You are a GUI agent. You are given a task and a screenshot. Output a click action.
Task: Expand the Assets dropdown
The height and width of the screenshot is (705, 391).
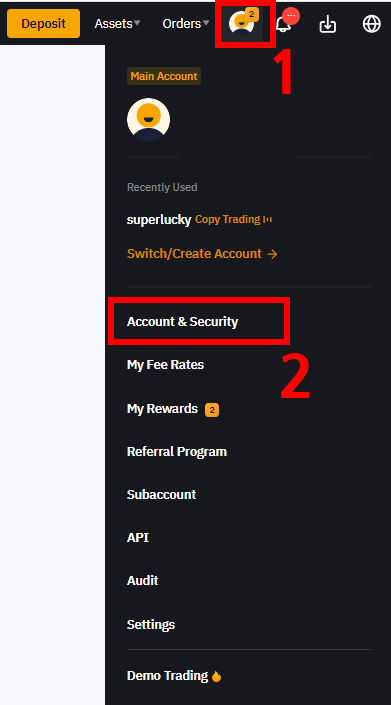tap(117, 23)
